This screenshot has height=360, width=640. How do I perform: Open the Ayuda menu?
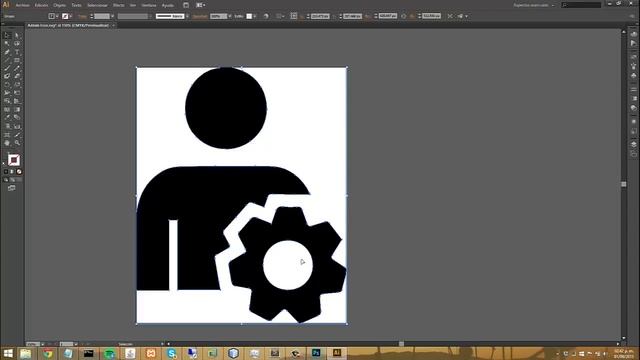[168, 5]
